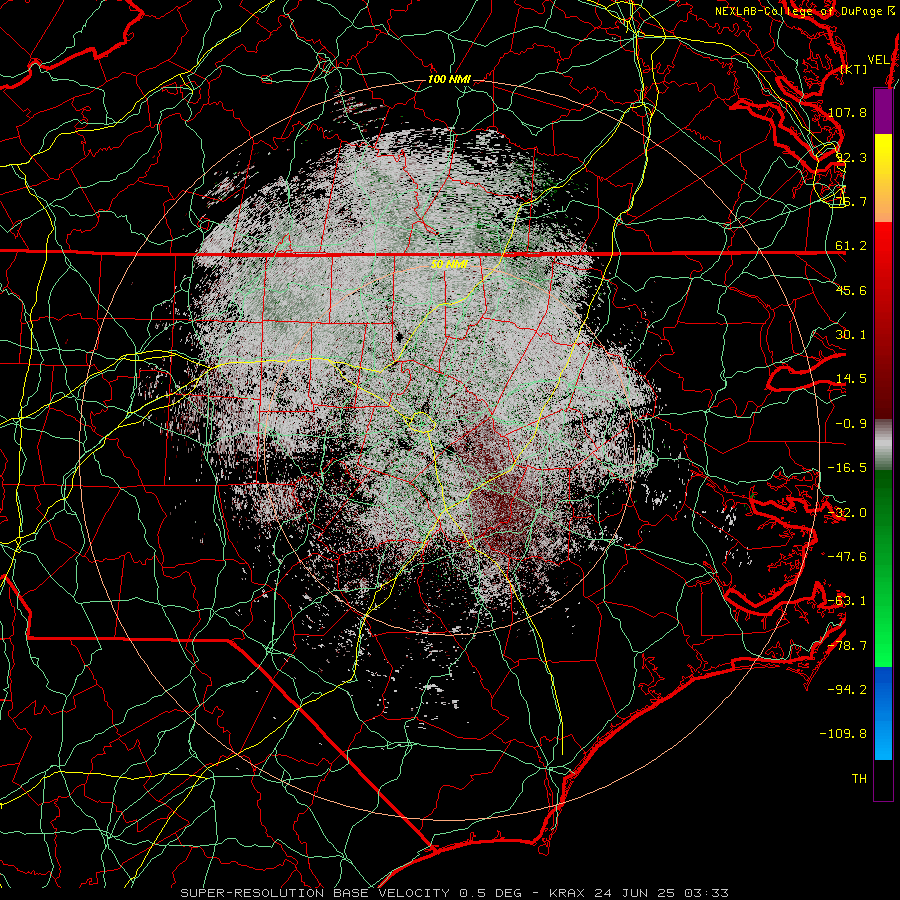This screenshot has width=900, height=900.
Task: Select the 61.2 velocity scale value
Action: tap(851, 246)
